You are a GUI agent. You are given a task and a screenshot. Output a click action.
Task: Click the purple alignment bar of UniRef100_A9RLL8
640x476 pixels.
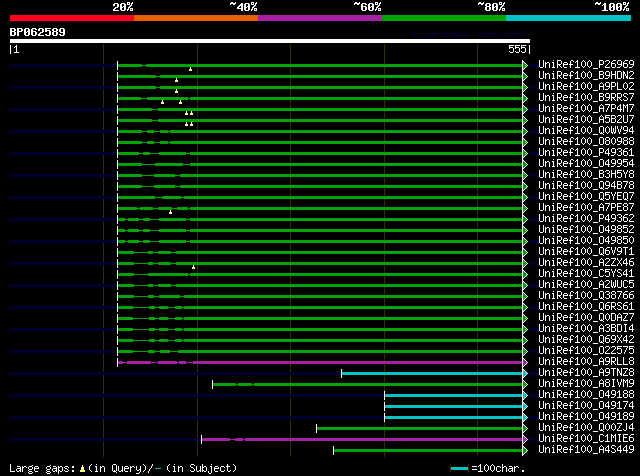[320, 363]
